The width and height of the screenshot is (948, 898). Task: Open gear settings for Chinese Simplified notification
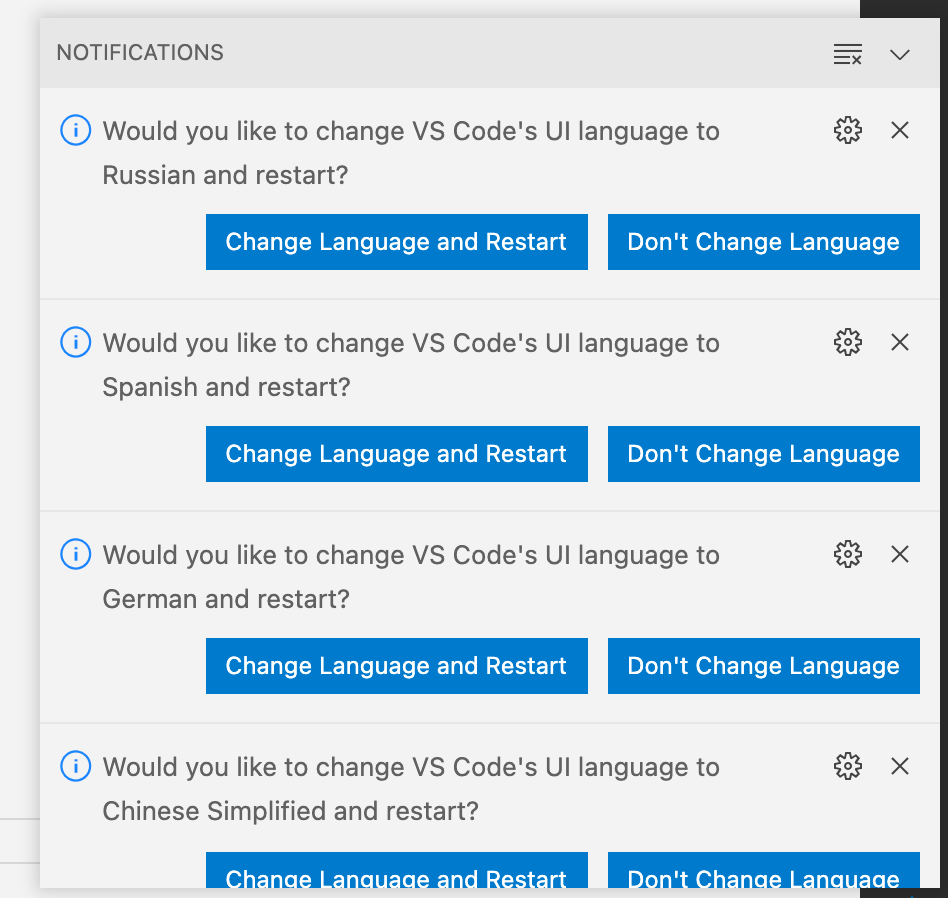[848, 766]
